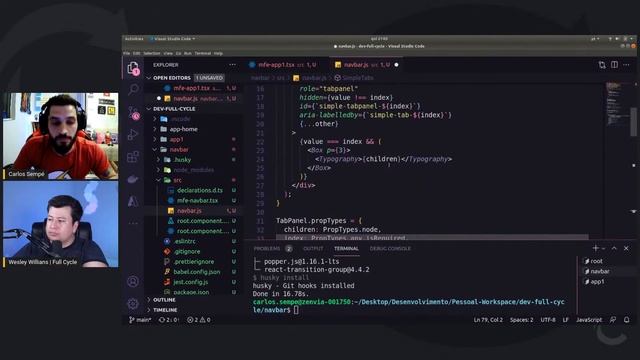Click the LF end of line indicator

[x=565, y=320]
